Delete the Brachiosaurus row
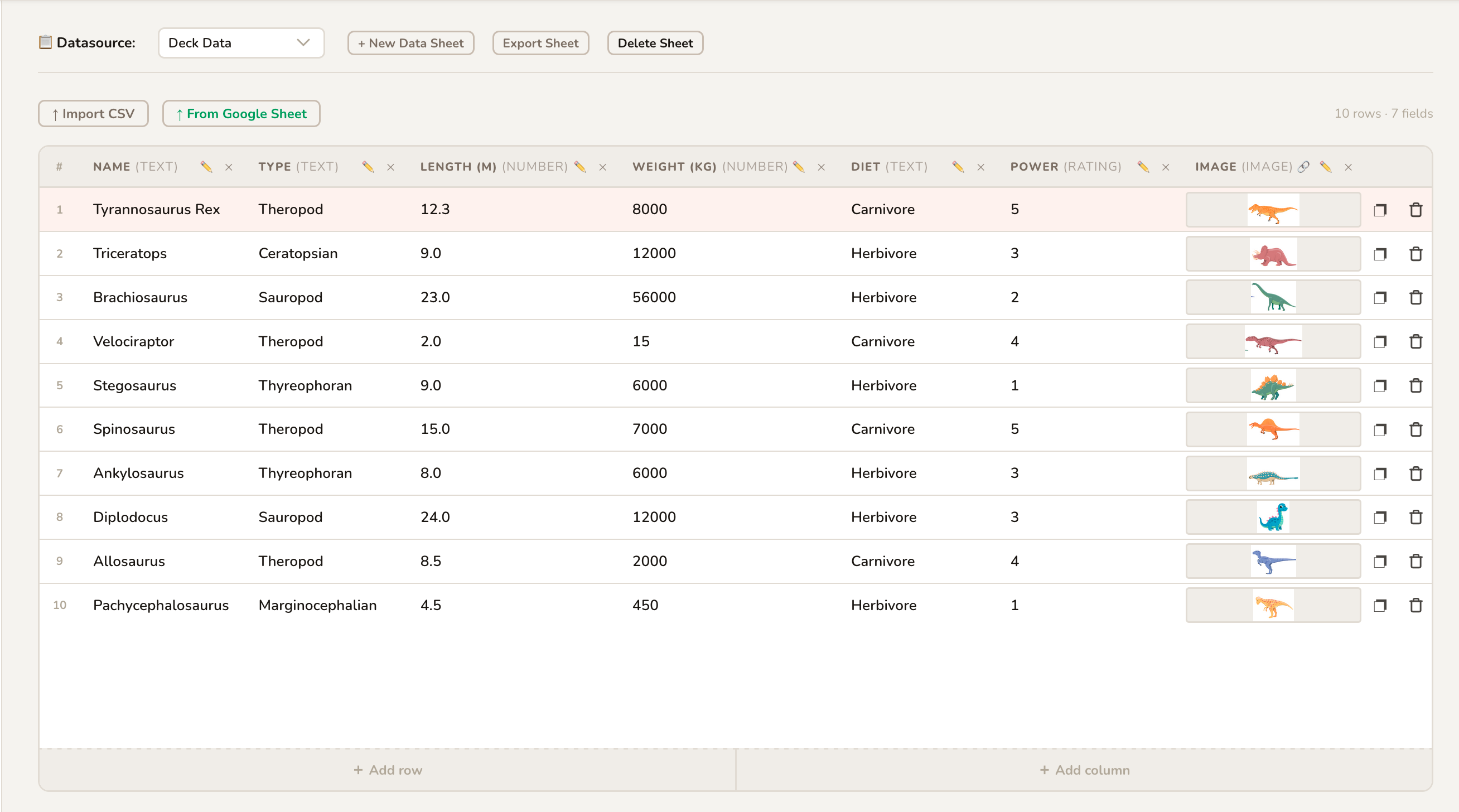1459x812 pixels. tap(1416, 297)
